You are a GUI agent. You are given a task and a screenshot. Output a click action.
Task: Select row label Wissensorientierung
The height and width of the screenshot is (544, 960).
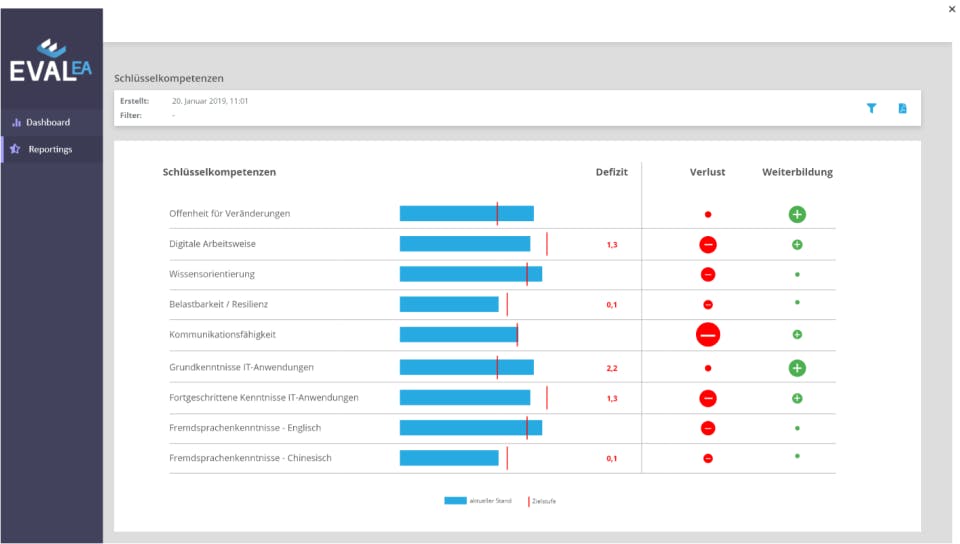[x=212, y=274]
